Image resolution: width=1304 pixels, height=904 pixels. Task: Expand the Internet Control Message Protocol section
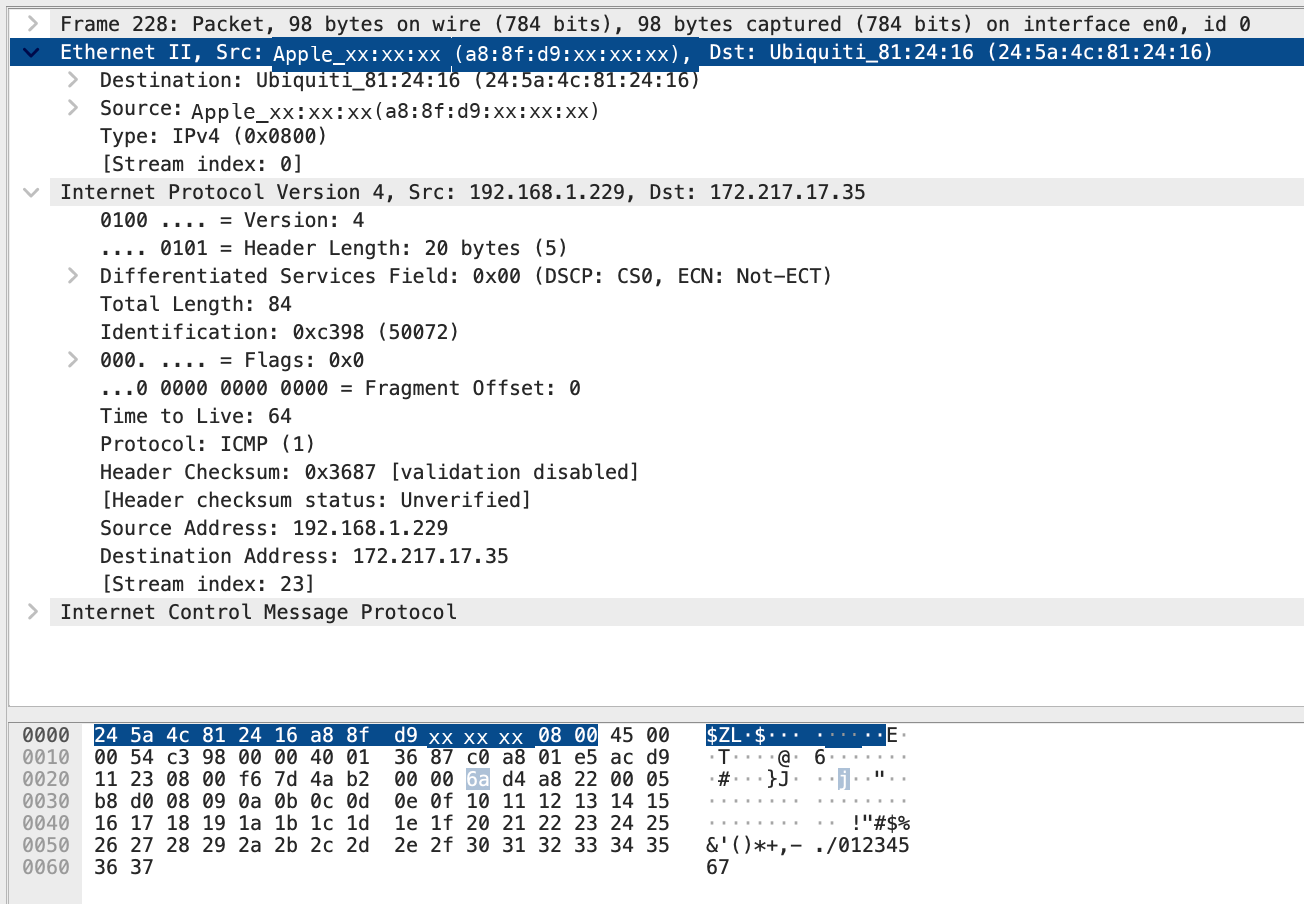point(32,611)
